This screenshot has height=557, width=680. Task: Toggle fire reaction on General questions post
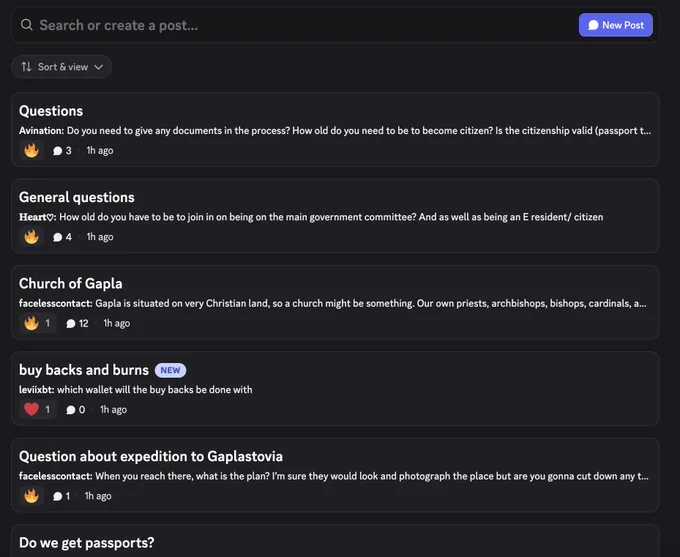[x=31, y=237]
